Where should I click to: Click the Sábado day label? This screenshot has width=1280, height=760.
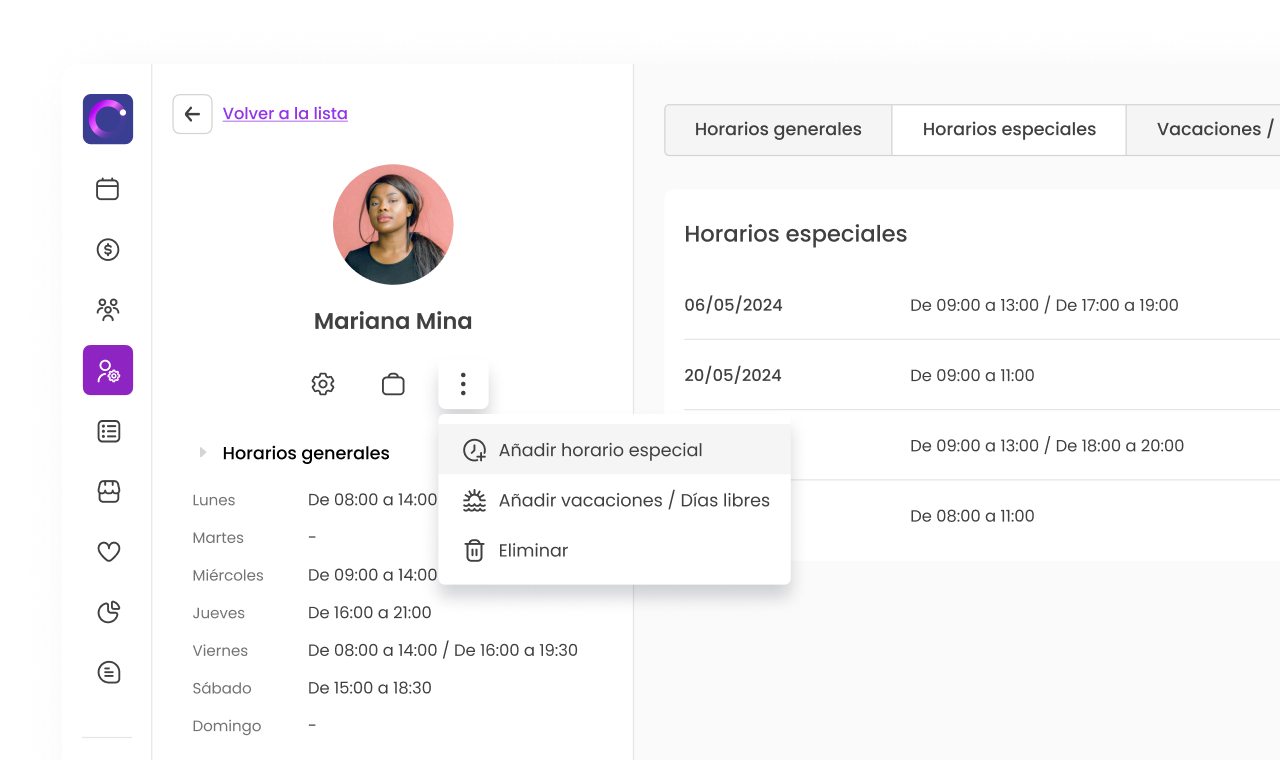222,688
